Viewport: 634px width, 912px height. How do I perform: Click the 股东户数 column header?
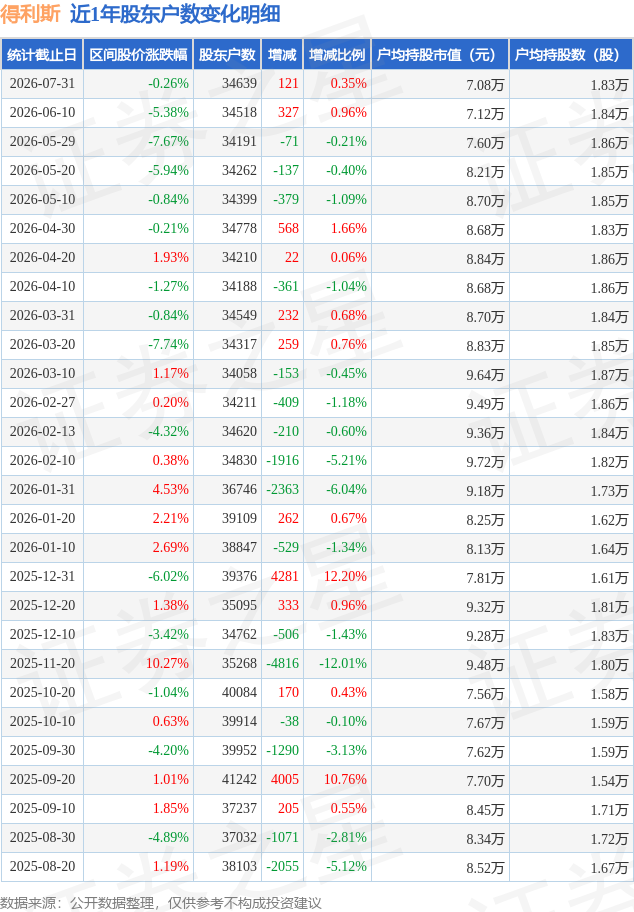(227, 55)
